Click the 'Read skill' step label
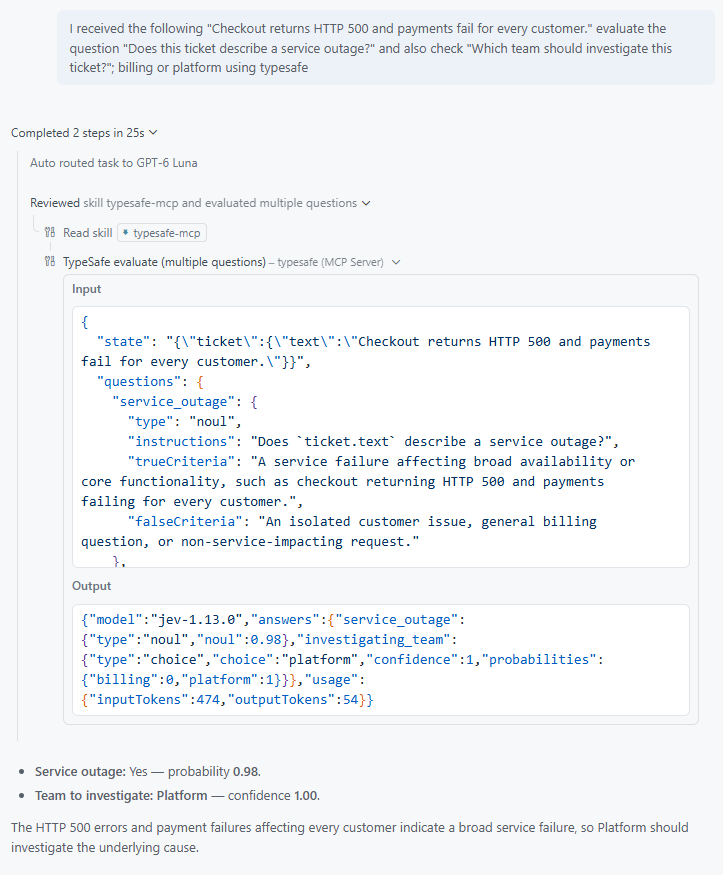 click(x=88, y=233)
